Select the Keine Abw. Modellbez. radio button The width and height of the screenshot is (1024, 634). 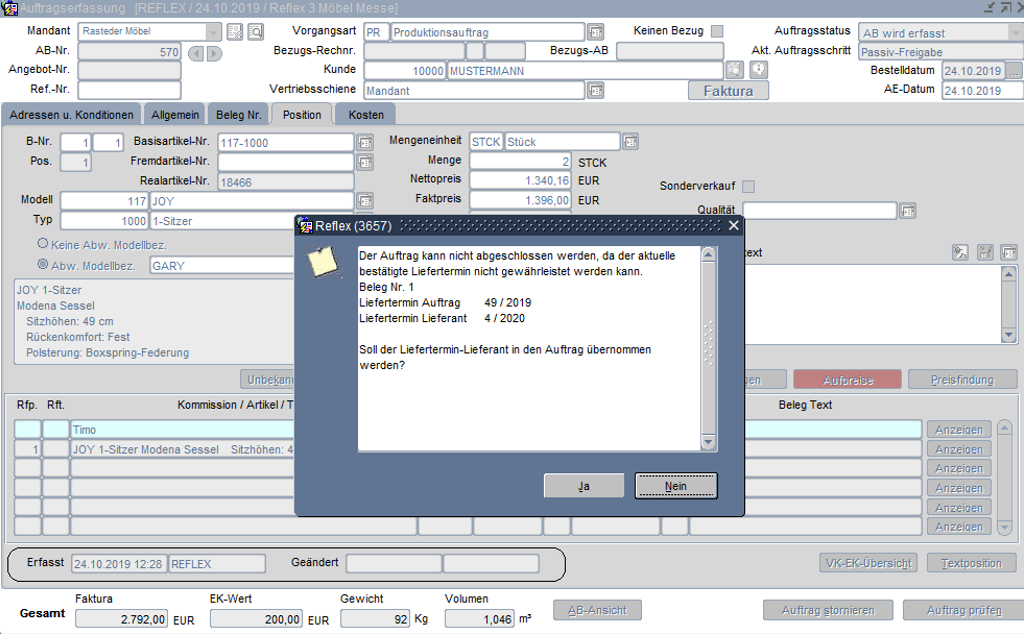tap(43, 243)
